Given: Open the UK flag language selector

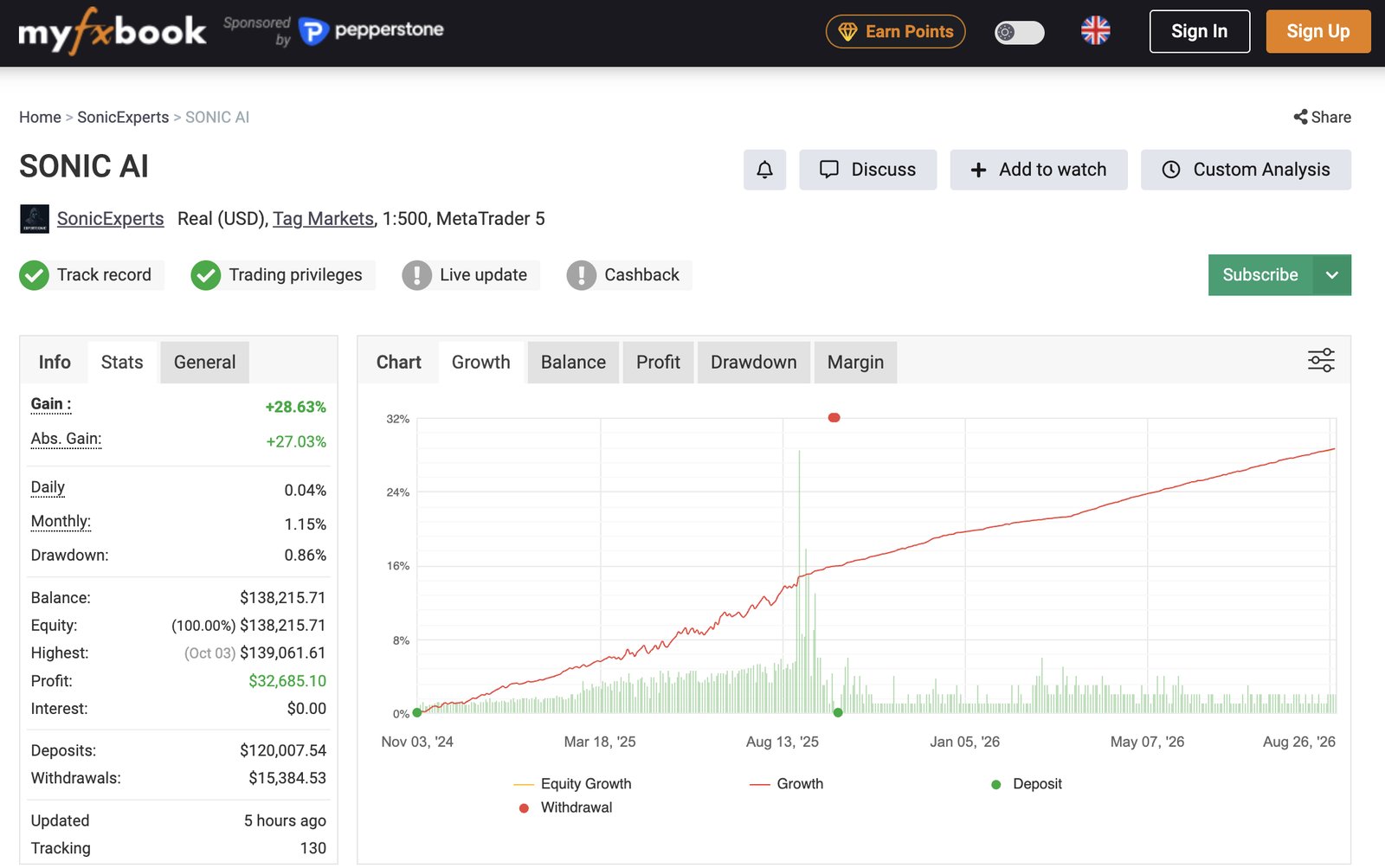Looking at the screenshot, I should (1095, 31).
